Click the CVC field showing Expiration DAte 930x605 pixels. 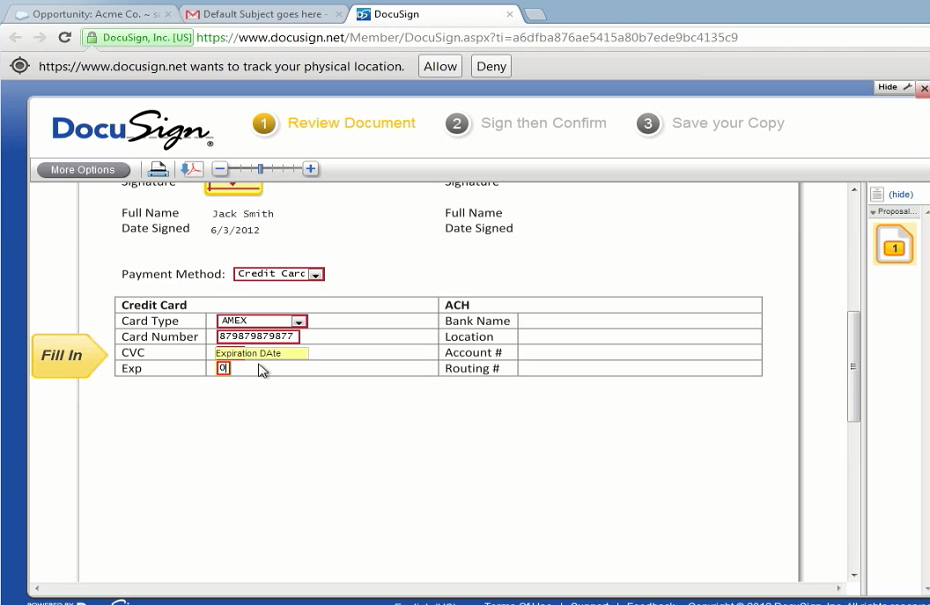point(262,353)
